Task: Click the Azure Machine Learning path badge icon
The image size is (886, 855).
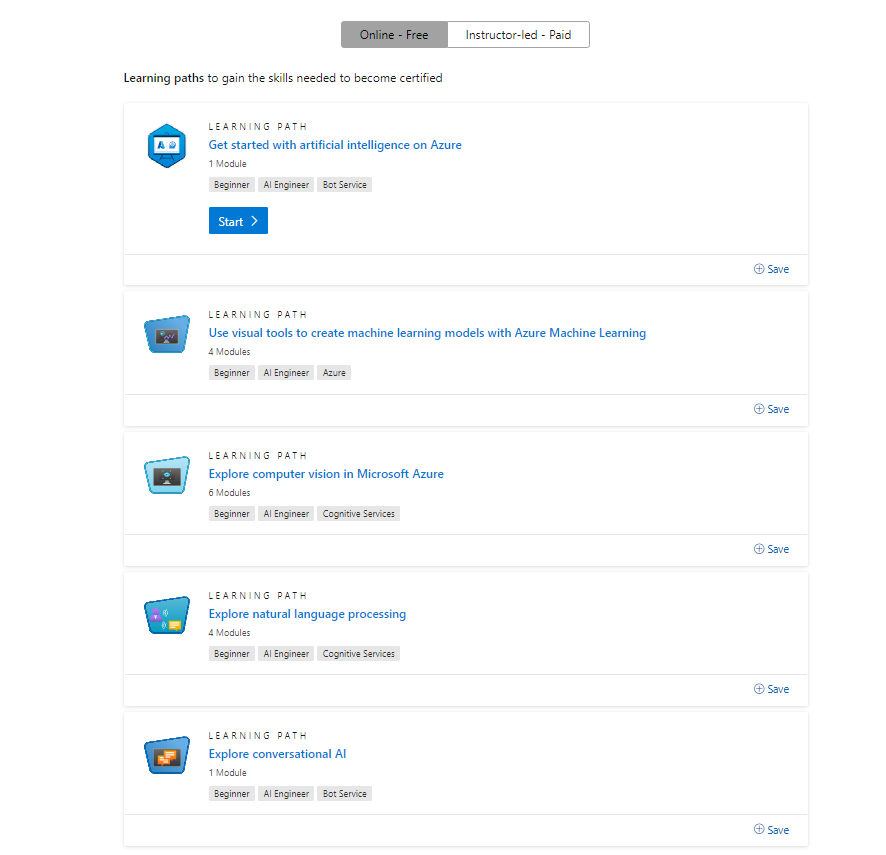Action: [x=166, y=333]
